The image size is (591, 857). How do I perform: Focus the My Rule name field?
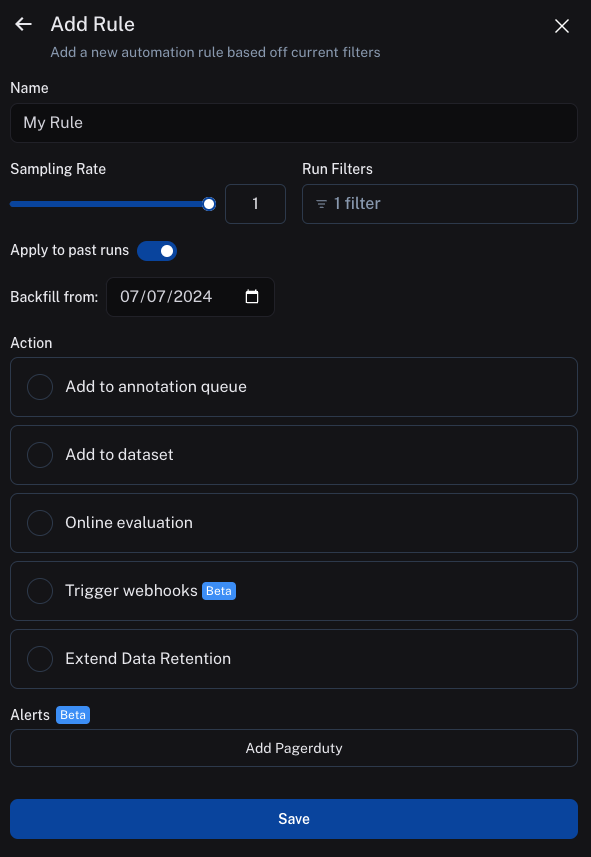294,123
